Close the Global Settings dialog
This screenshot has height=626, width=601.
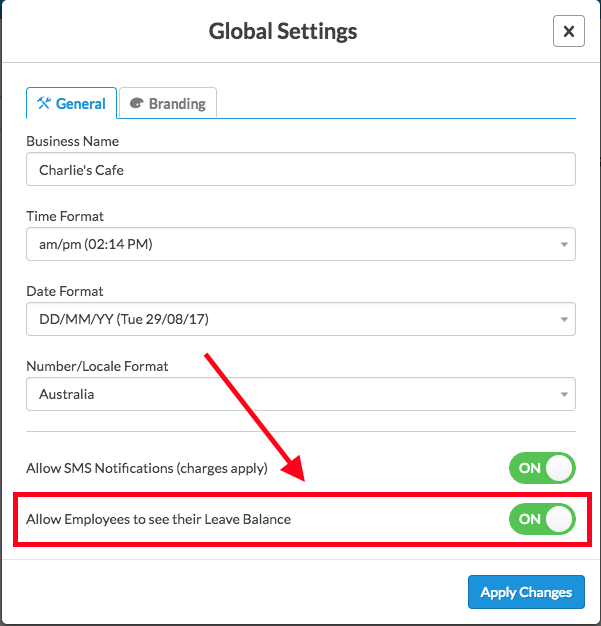pyautogui.click(x=568, y=31)
